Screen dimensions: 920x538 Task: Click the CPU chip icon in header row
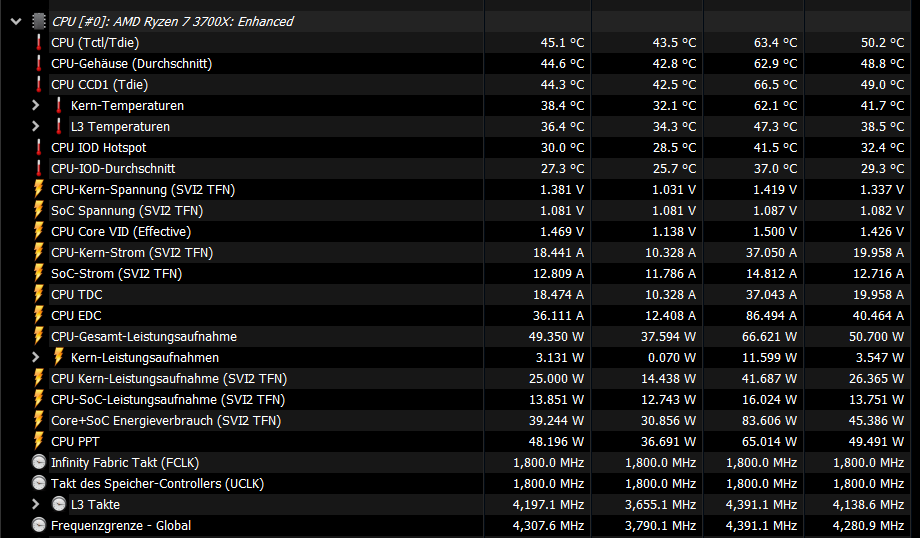point(39,22)
